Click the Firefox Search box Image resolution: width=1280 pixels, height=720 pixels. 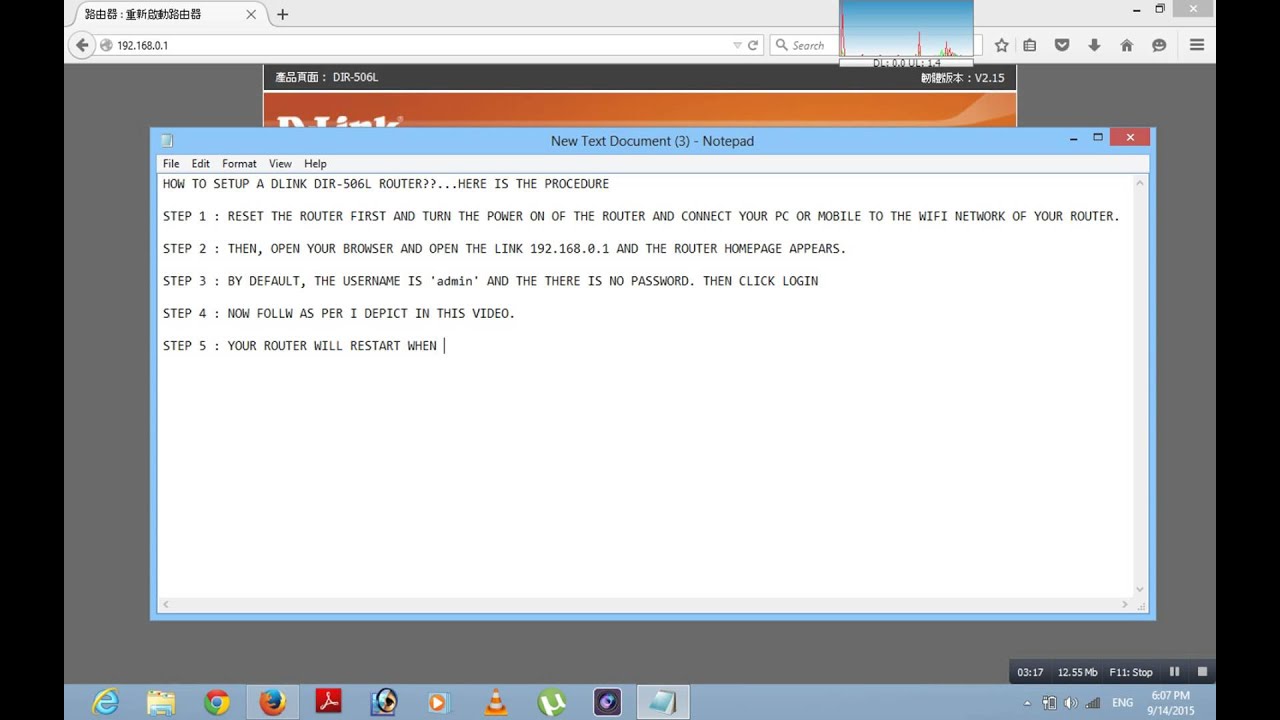(x=805, y=45)
